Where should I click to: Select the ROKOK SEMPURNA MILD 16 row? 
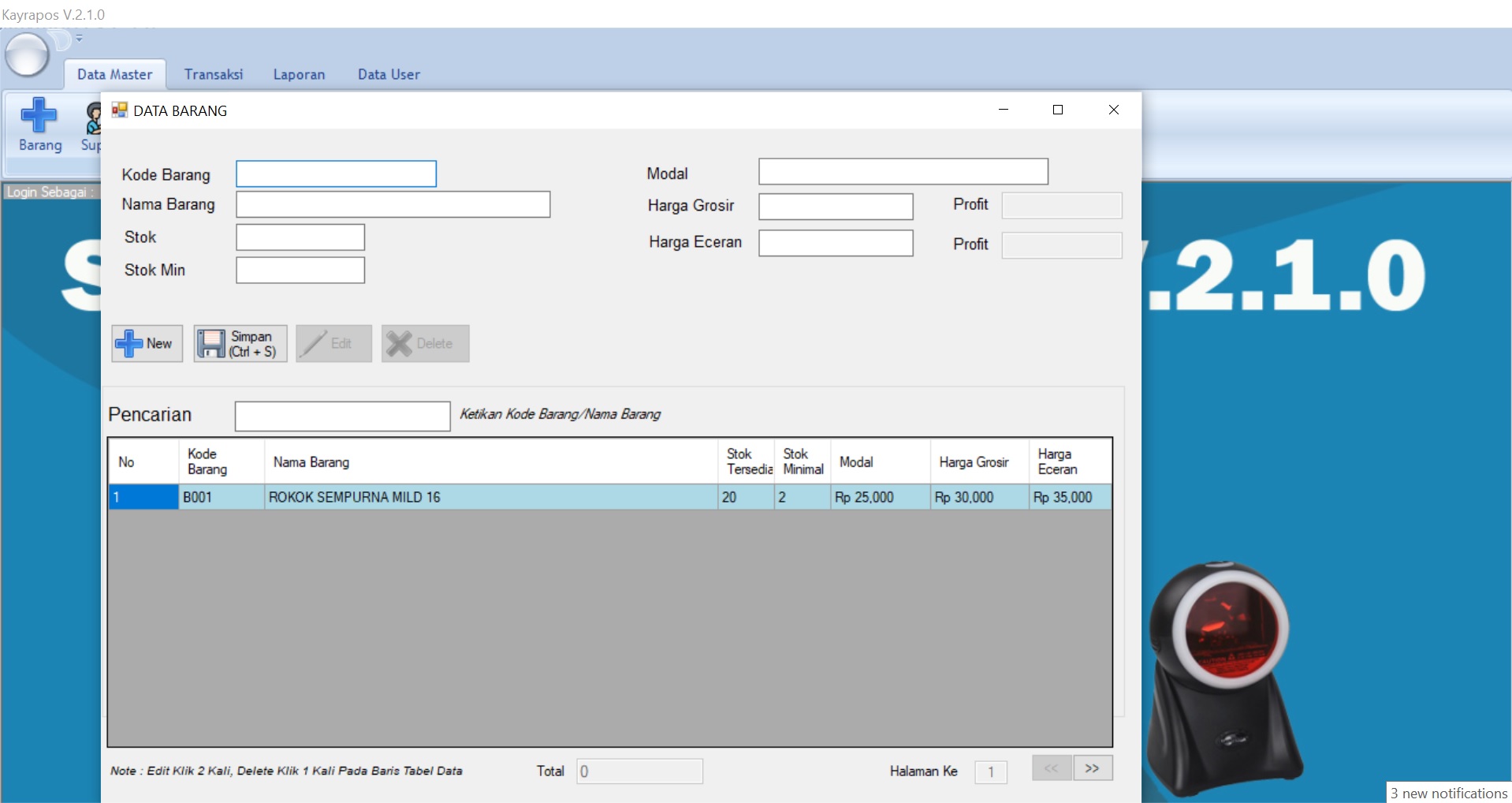pyautogui.click(x=489, y=498)
